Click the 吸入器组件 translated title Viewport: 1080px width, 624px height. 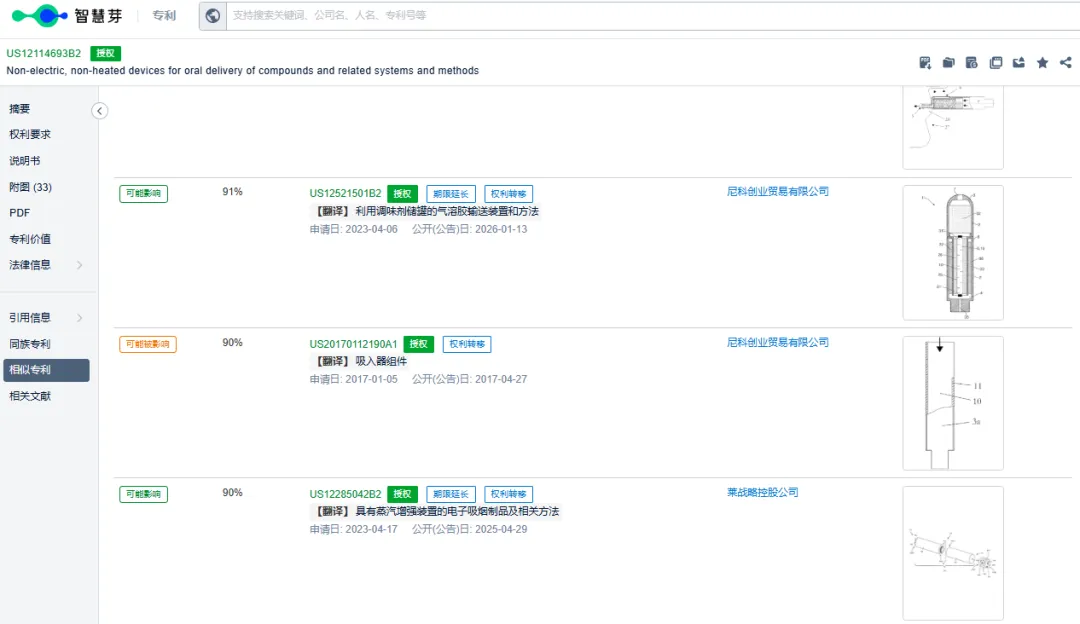(381, 361)
